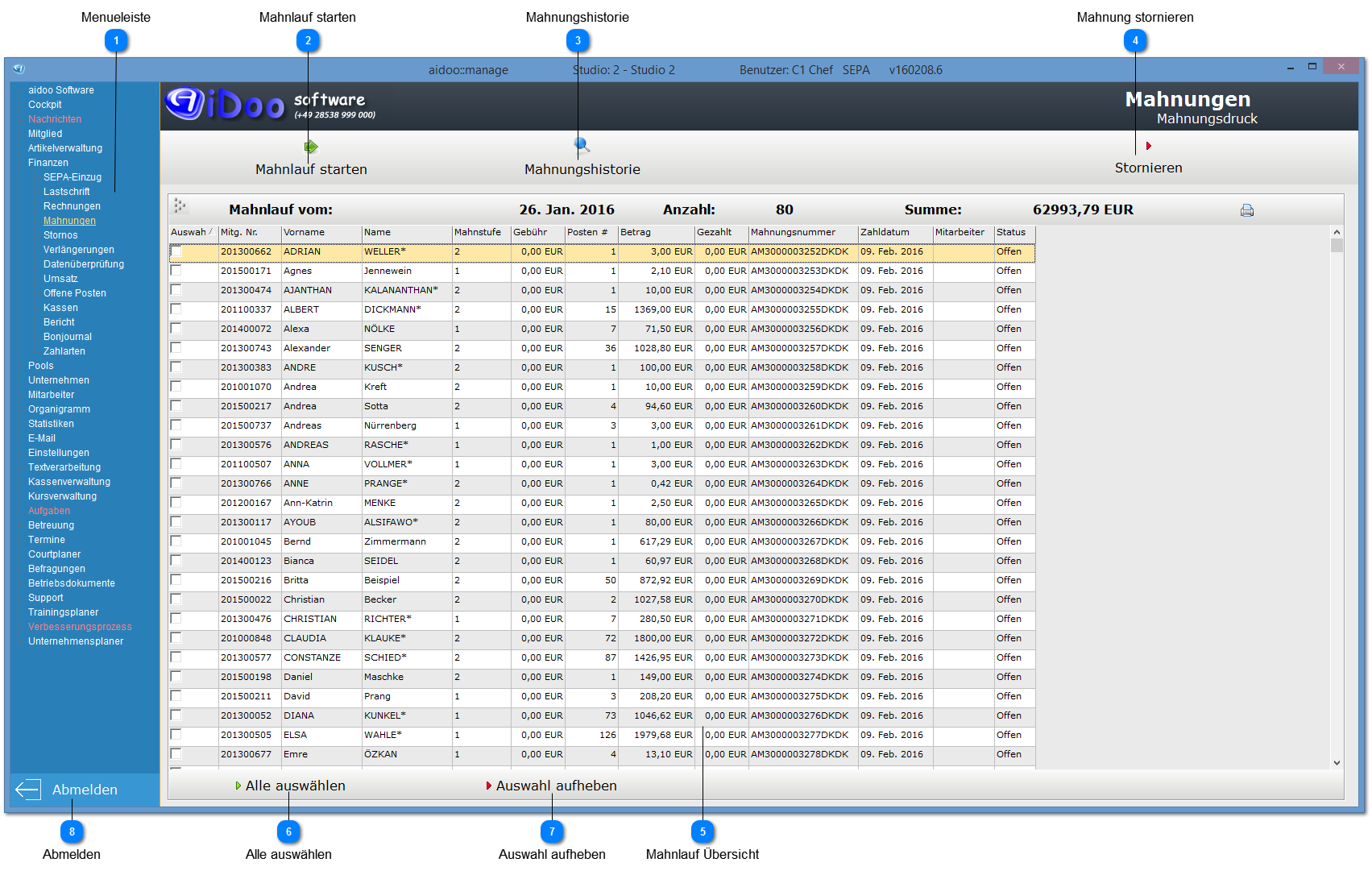Open Verlängerungen in the sidebar
This screenshot has width=1372, height=875.
(79, 250)
